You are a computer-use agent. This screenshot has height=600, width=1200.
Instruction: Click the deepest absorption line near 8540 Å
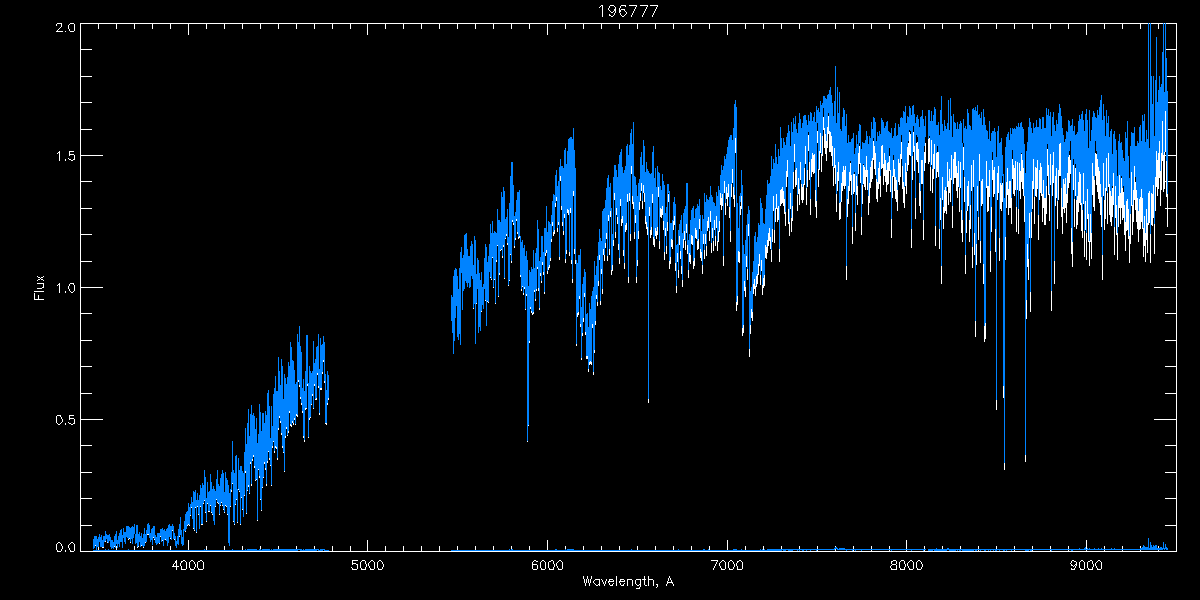pyautogui.click(x=1004, y=467)
